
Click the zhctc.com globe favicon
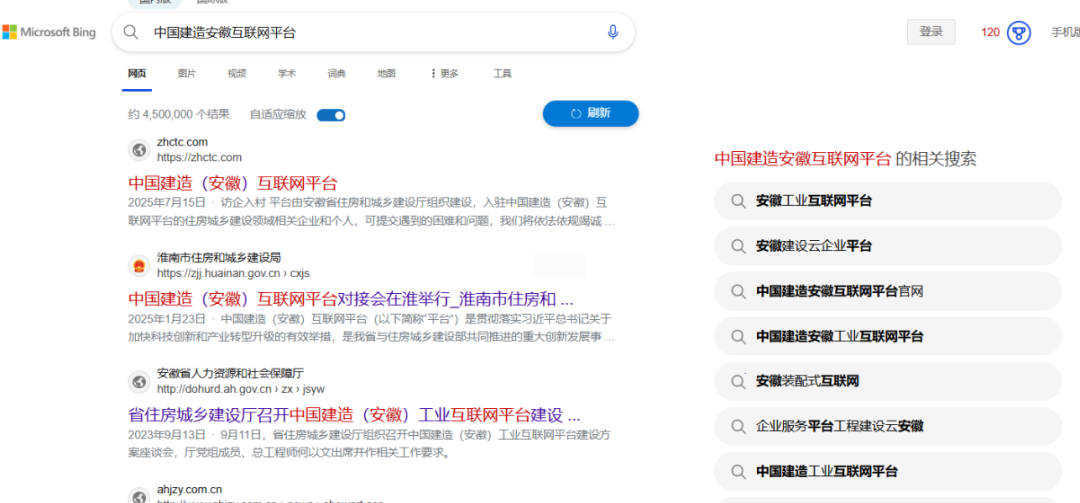click(139, 150)
